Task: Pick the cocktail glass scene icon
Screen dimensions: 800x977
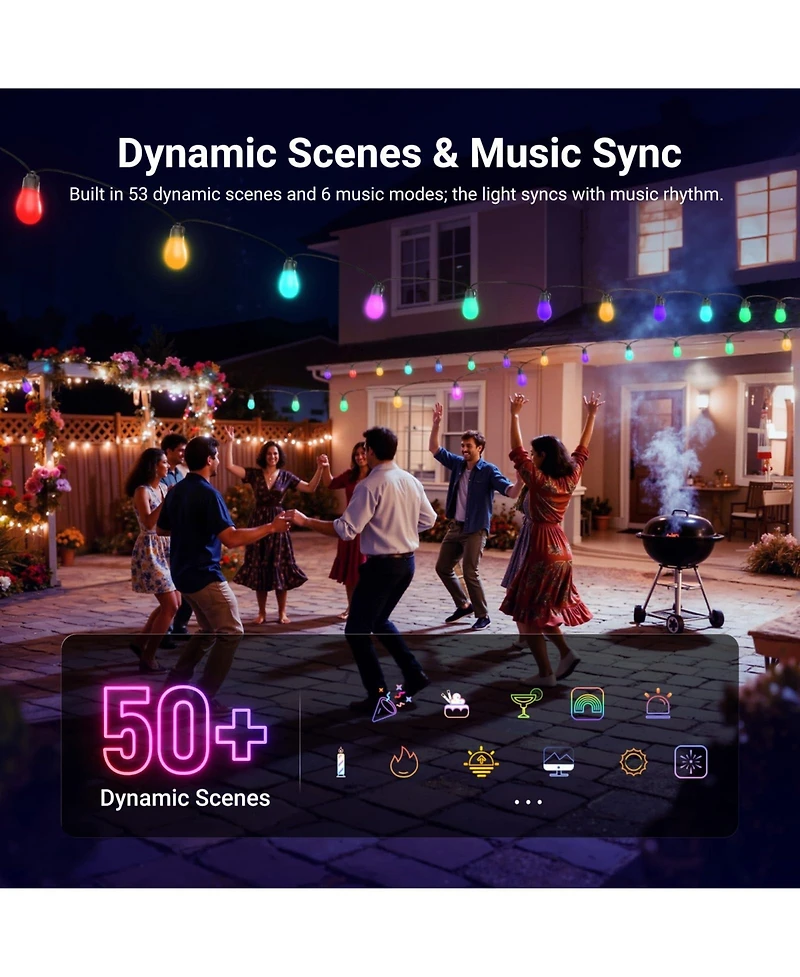Action: click(x=525, y=703)
